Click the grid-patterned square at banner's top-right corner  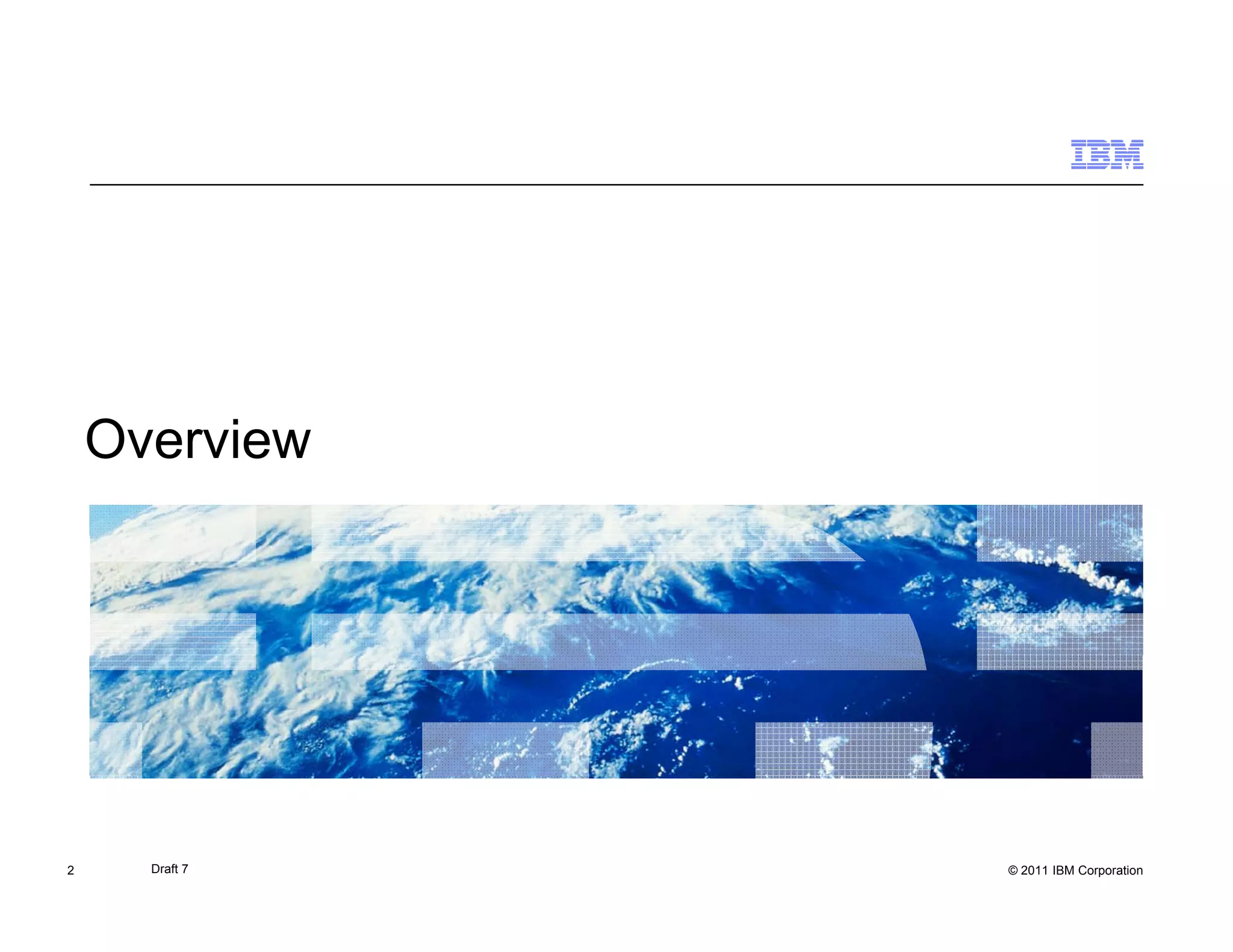pos(1059,533)
